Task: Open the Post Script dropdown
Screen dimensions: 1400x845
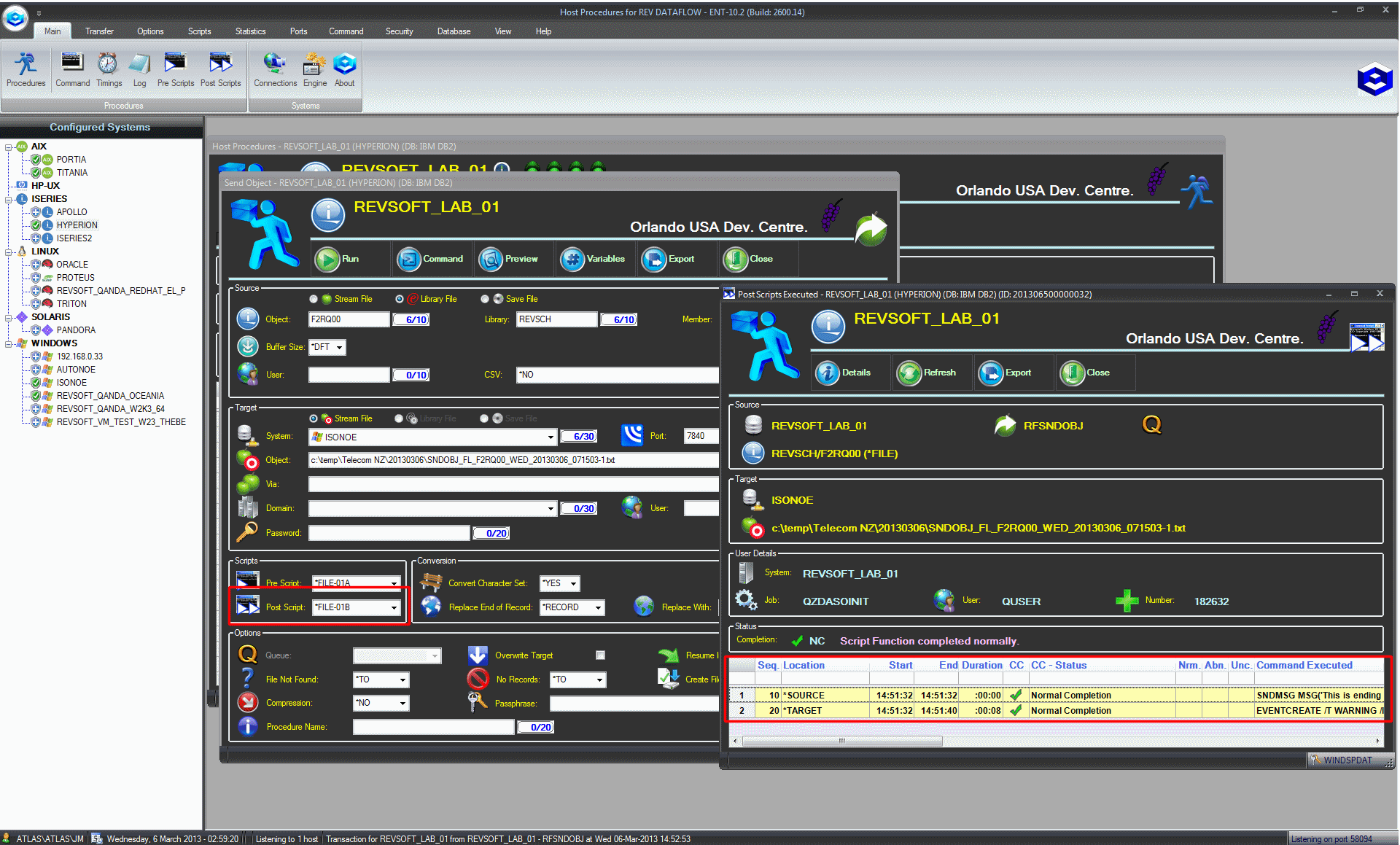Action: coord(394,607)
